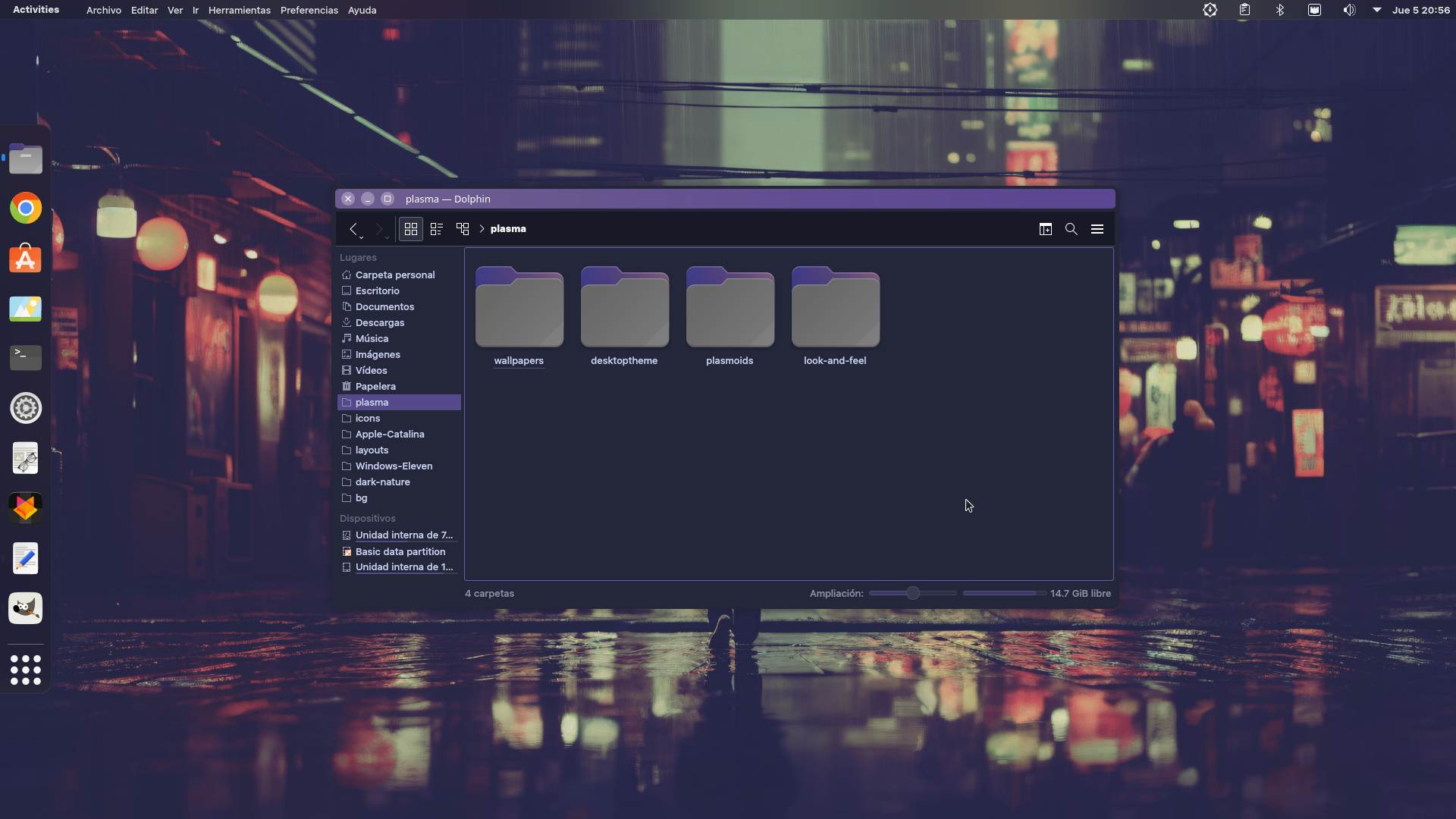This screenshot has height=819, width=1456.
Task: Click the Bluetooth indicator icon
Action: coord(1280,10)
